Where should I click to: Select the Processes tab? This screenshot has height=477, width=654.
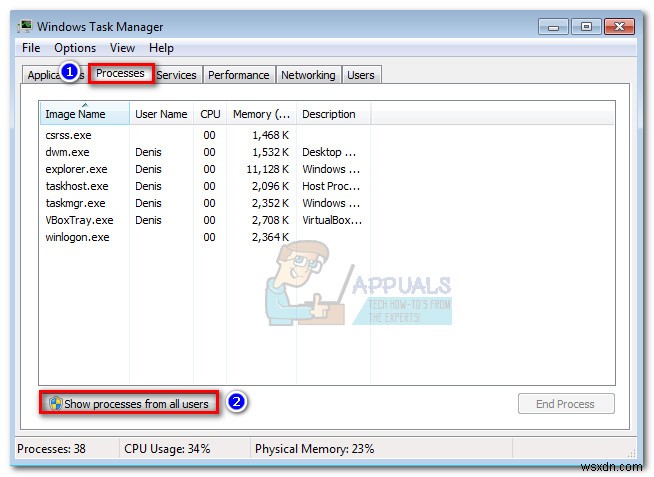(x=121, y=73)
